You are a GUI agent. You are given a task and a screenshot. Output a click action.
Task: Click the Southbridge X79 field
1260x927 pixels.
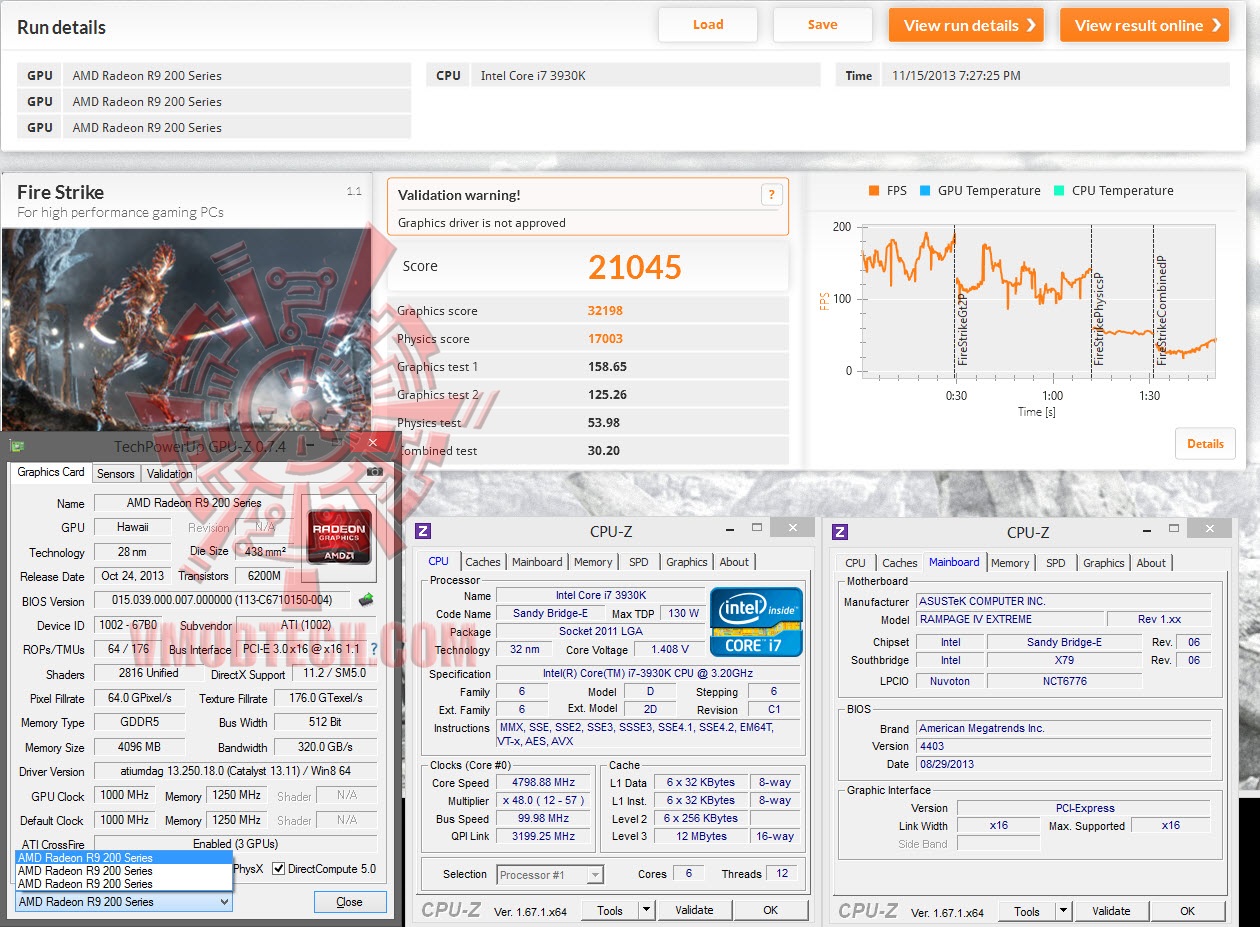pyautogui.click(x=1064, y=660)
